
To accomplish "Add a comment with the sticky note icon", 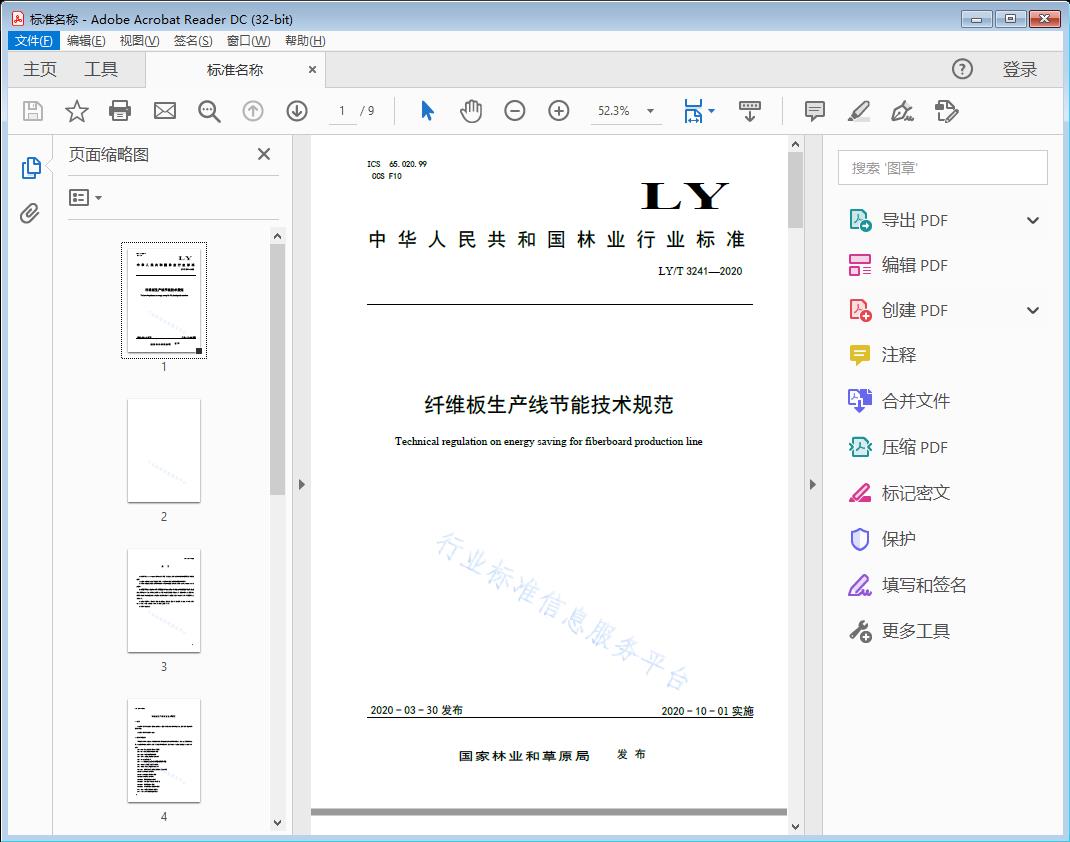I will pyautogui.click(x=815, y=111).
